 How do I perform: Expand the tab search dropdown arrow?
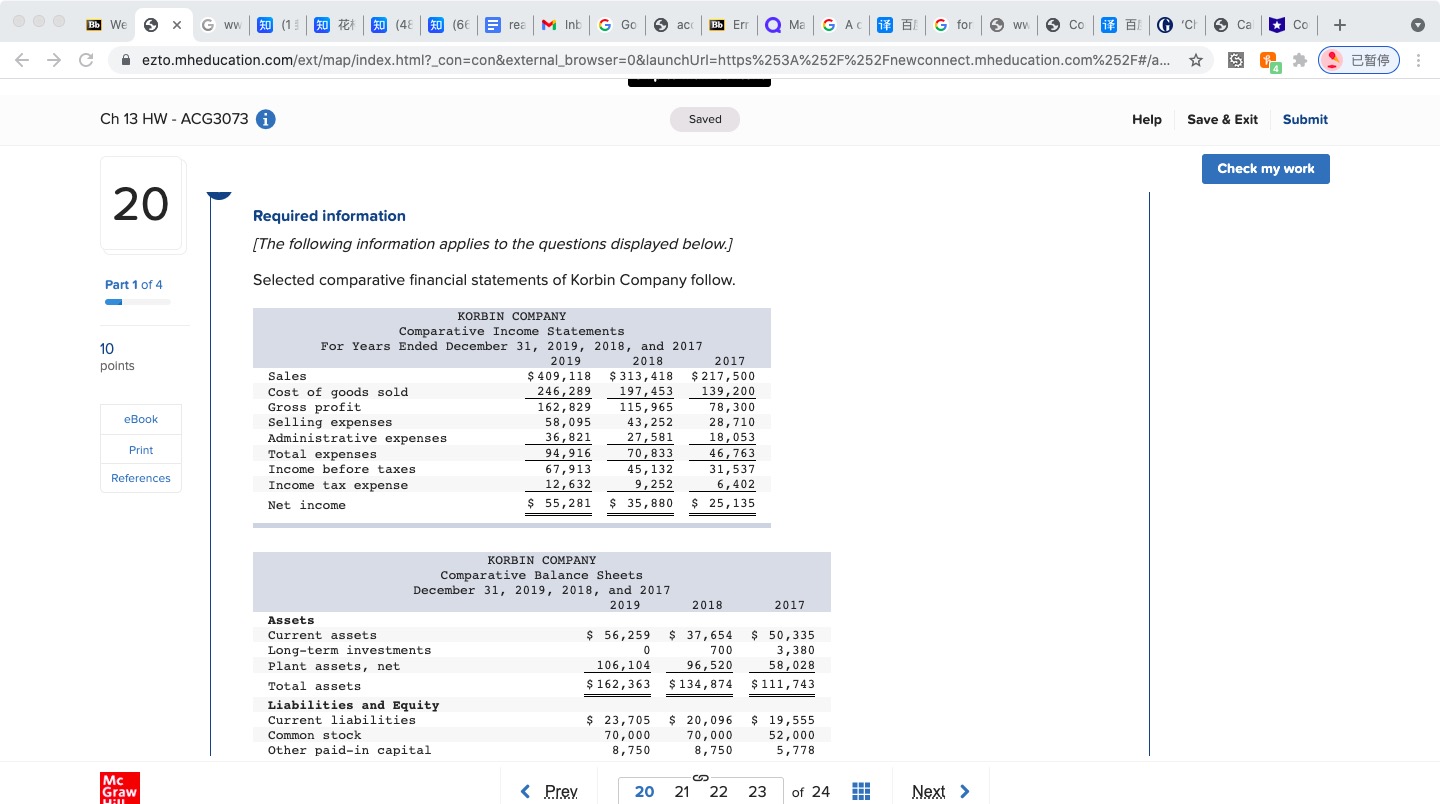pos(1417,24)
